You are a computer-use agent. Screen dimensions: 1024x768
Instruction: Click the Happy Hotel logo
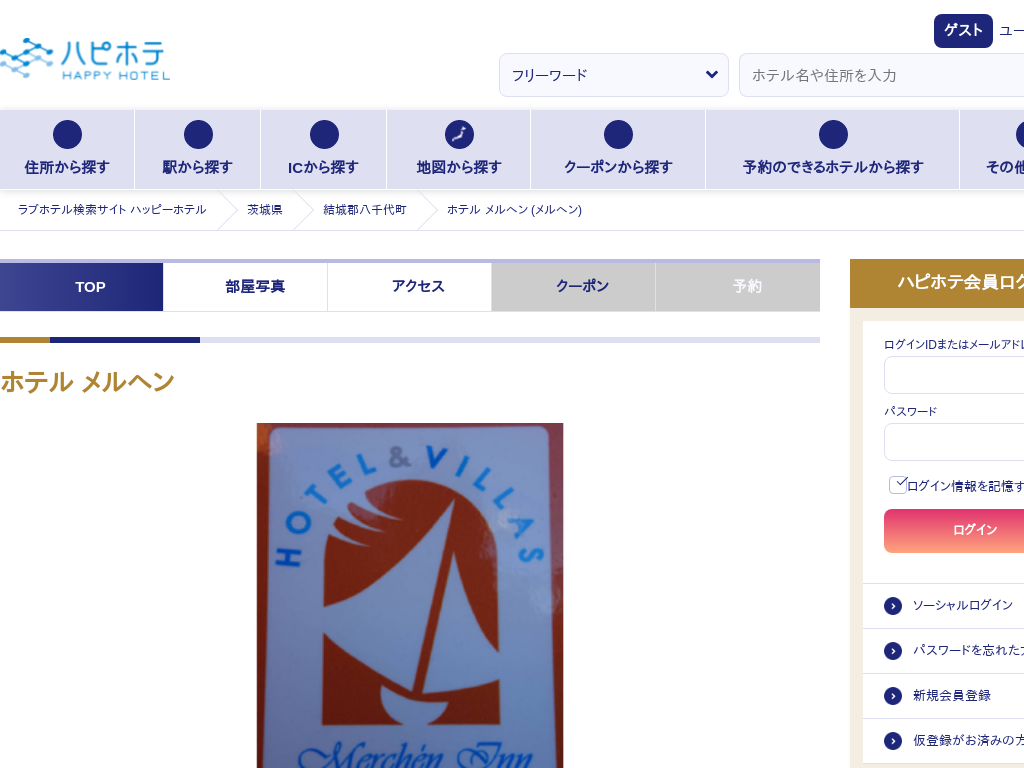(x=85, y=59)
